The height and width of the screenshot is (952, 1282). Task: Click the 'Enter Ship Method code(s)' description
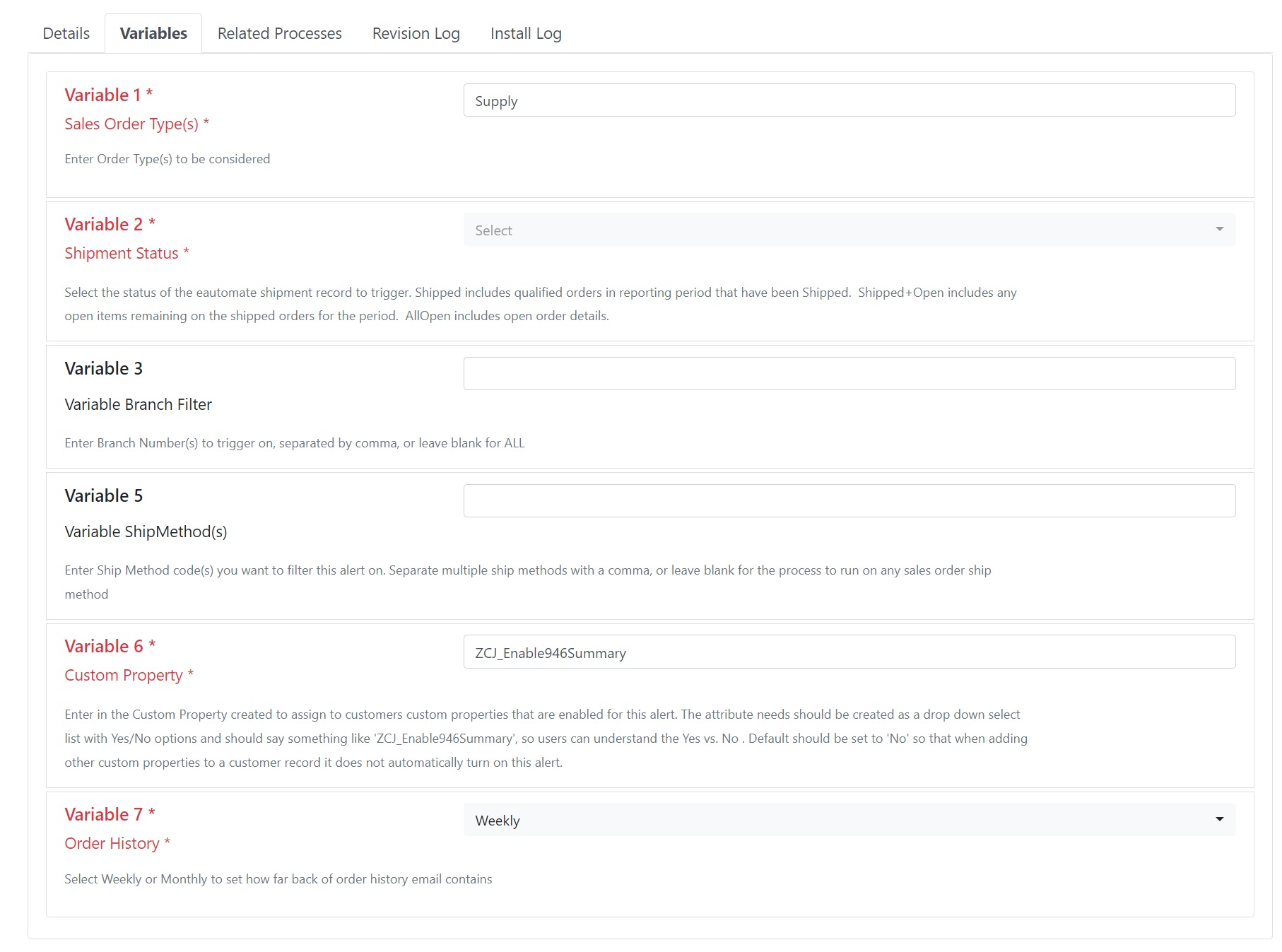528,582
